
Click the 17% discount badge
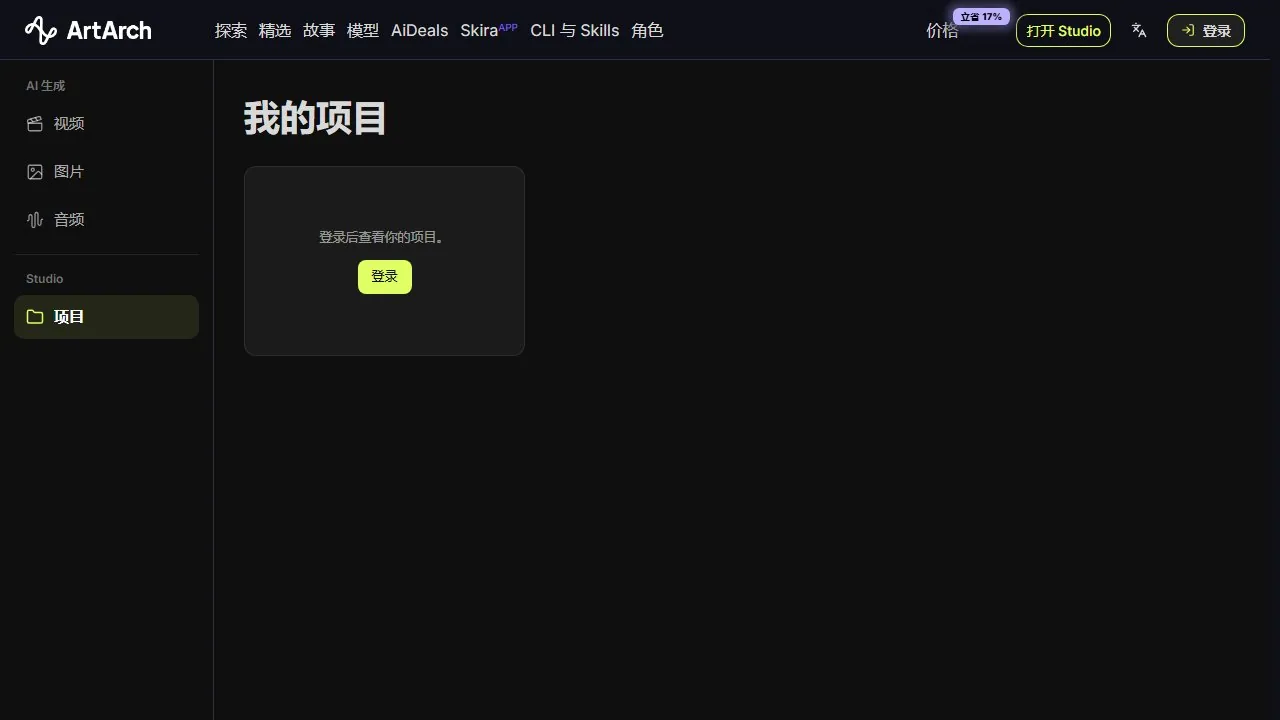pyautogui.click(x=981, y=17)
